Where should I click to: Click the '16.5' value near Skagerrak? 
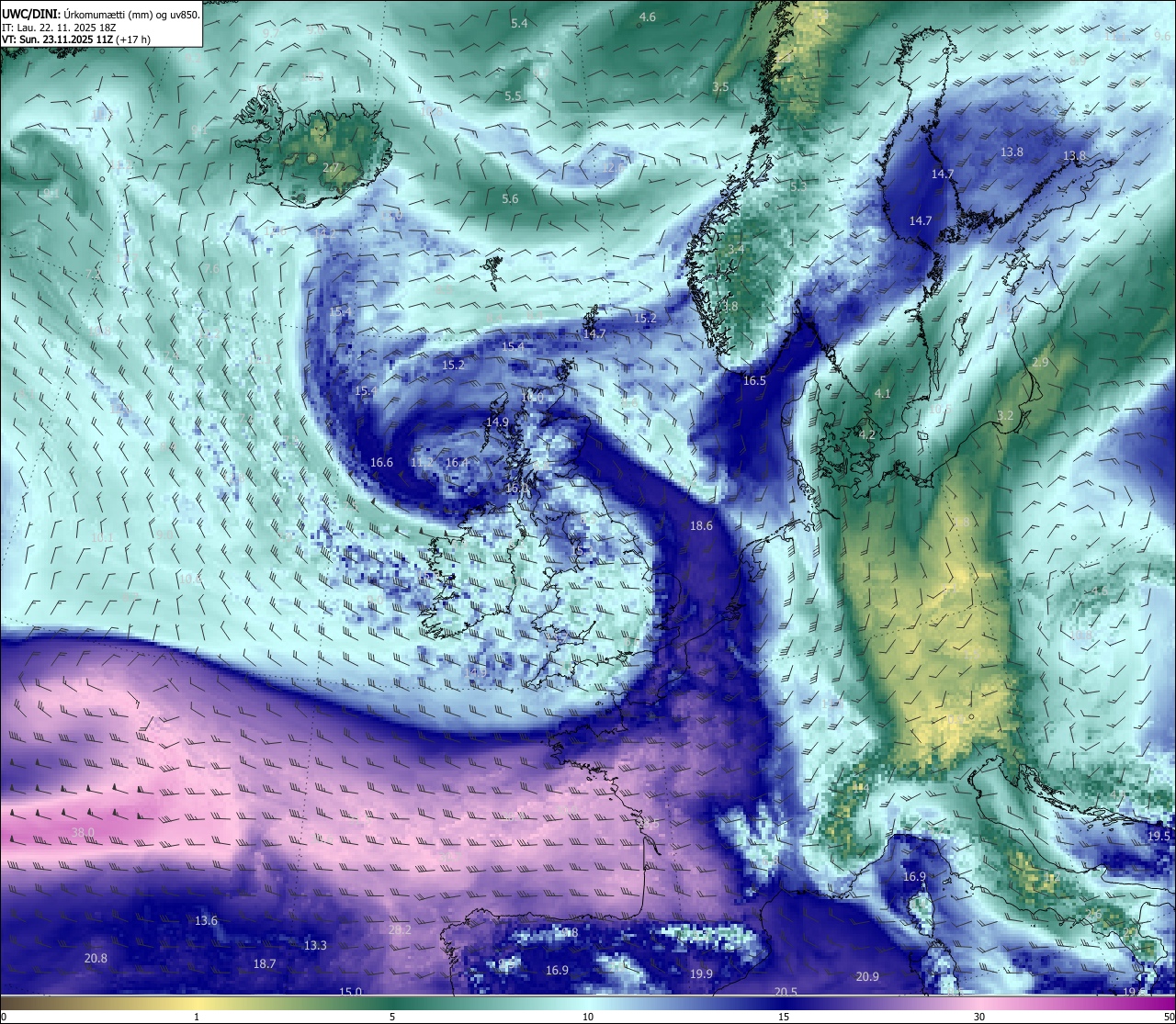pyautogui.click(x=754, y=380)
